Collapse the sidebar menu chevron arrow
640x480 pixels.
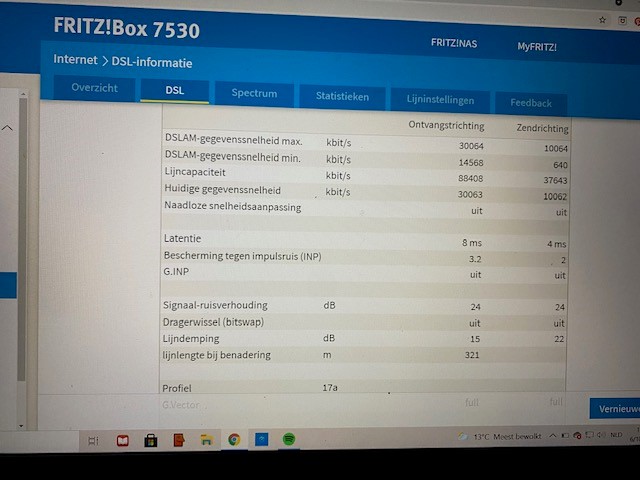tap(8, 129)
